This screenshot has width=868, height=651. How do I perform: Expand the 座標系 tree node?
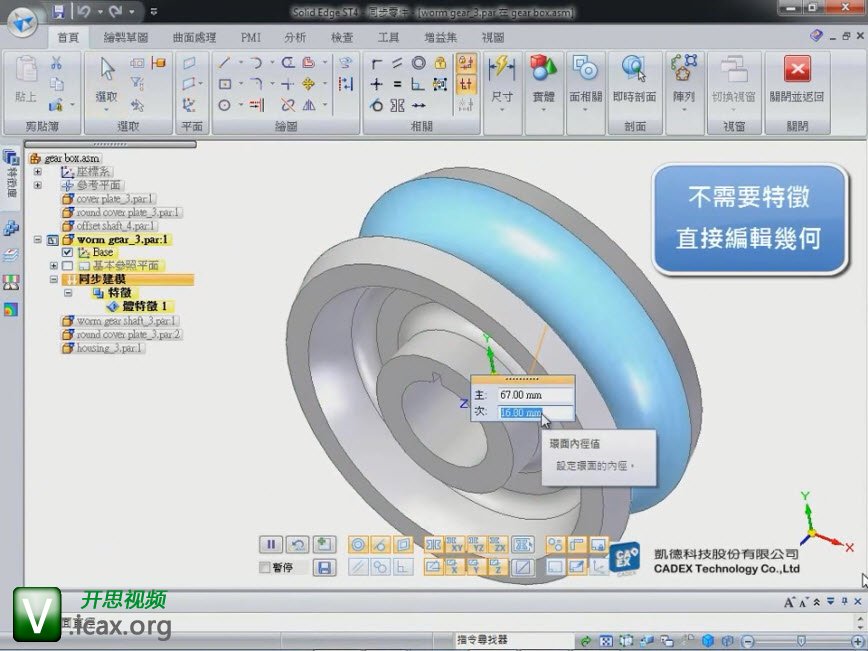38,172
